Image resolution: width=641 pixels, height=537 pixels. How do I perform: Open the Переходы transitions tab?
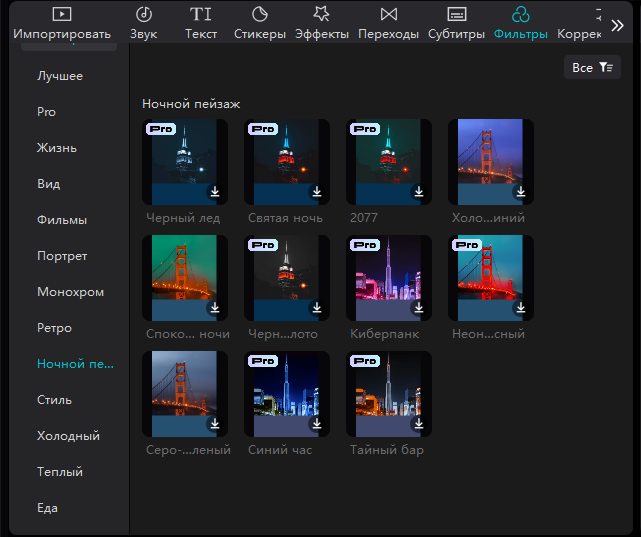point(389,23)
